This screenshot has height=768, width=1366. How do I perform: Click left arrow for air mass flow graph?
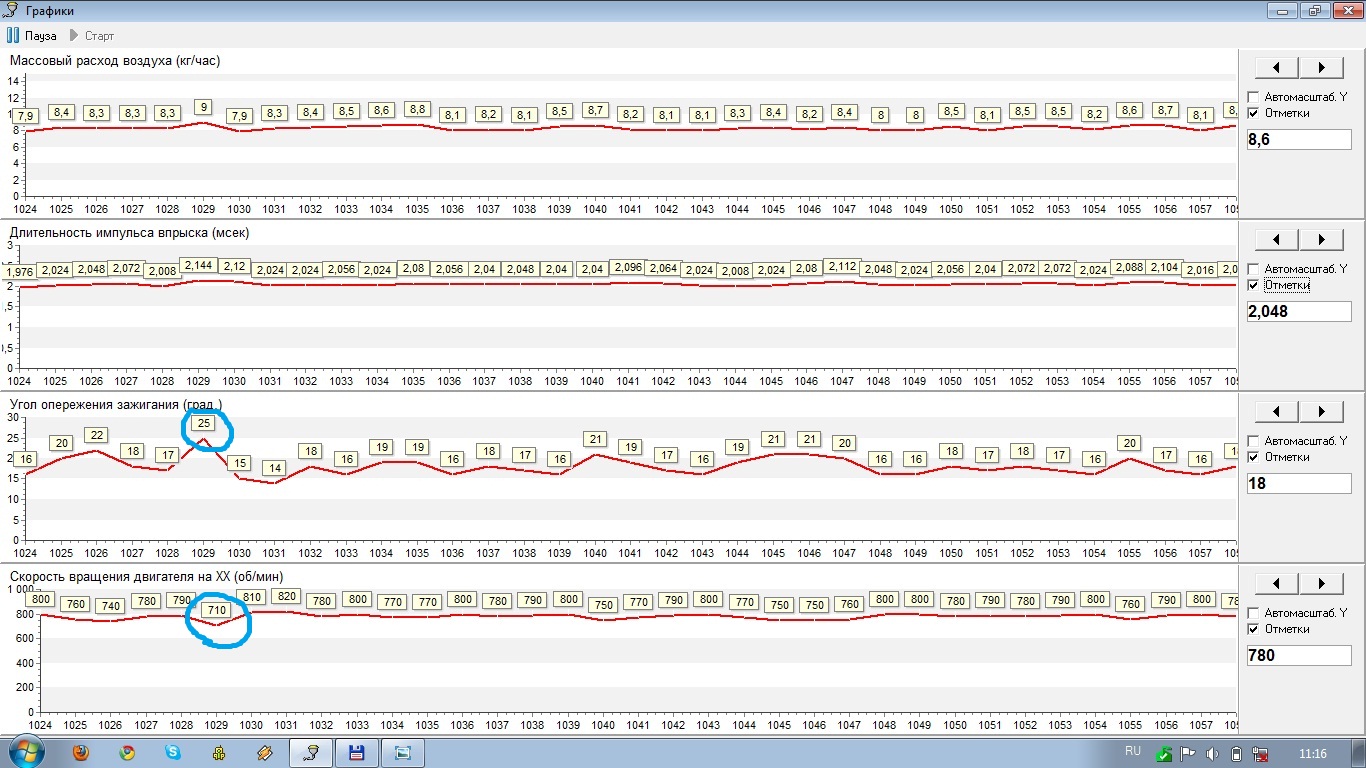(1277, 67)
